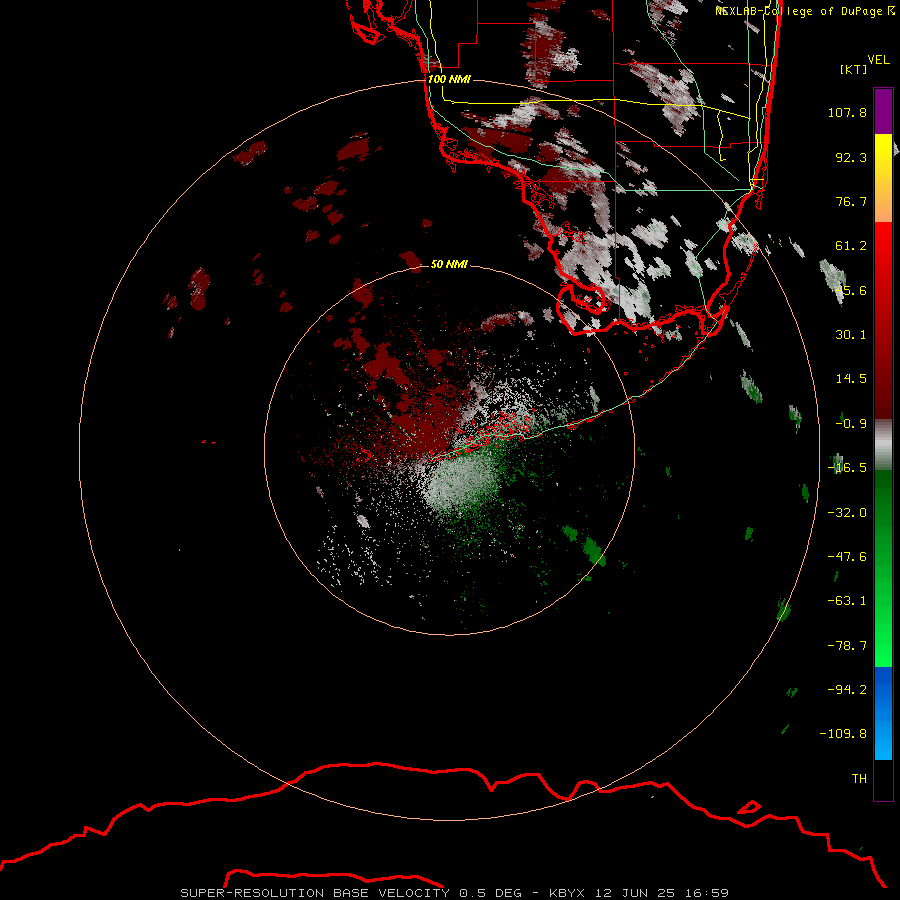The image size is (900, 900).
Task: Click the VEL legend title
Action: (878, 60)
